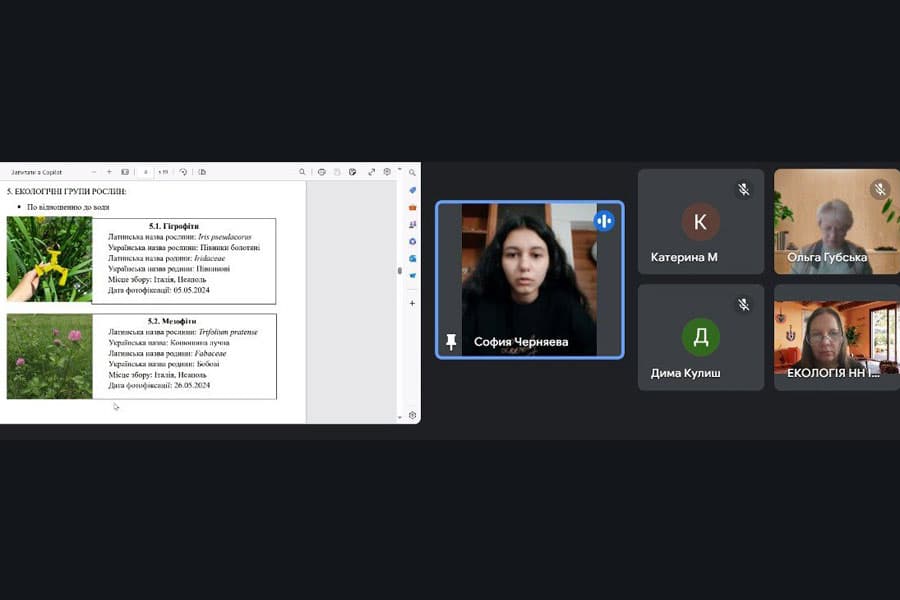Screen dimensions: 900x600
Task: Open the Outlook sidebar icon
Action: click(x=412, y=259)
